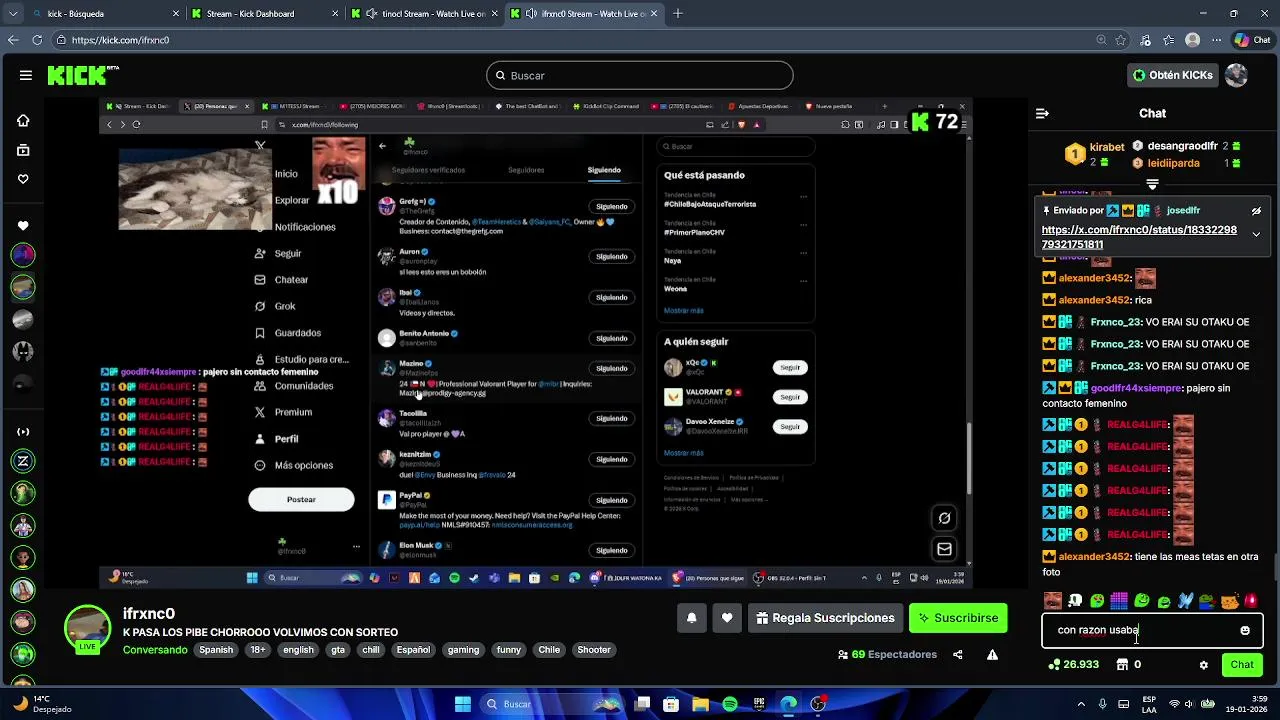The image size is (1280, 720).
Task: Open Spotify from the taskbar
Action: point(730,704)
